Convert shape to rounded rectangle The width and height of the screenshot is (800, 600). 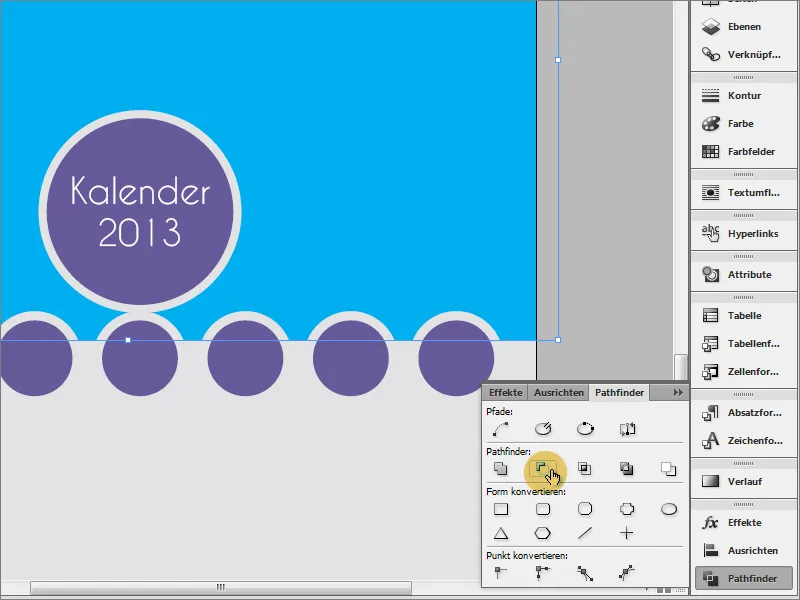click(543, 509)
